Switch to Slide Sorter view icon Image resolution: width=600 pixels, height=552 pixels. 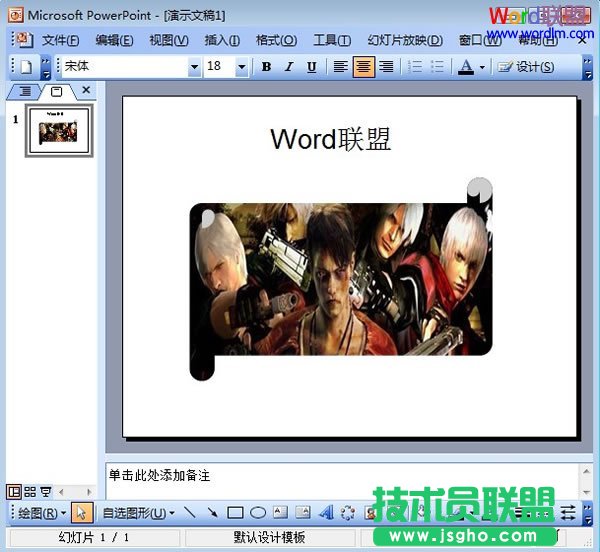pos(30,492)
